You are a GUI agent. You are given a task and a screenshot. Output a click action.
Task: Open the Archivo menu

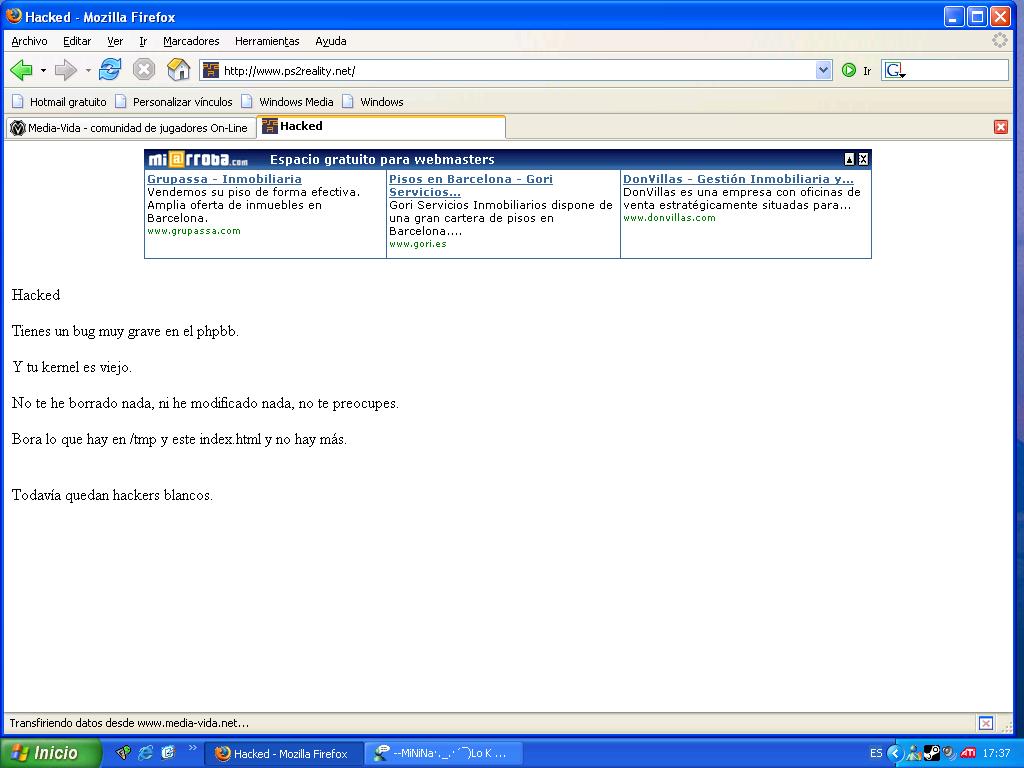(29, 41)
